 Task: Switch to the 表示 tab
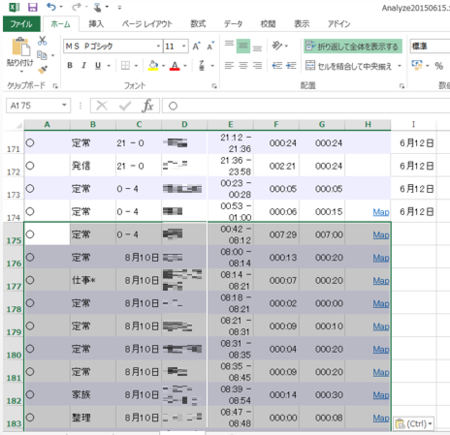coord(302,24)
